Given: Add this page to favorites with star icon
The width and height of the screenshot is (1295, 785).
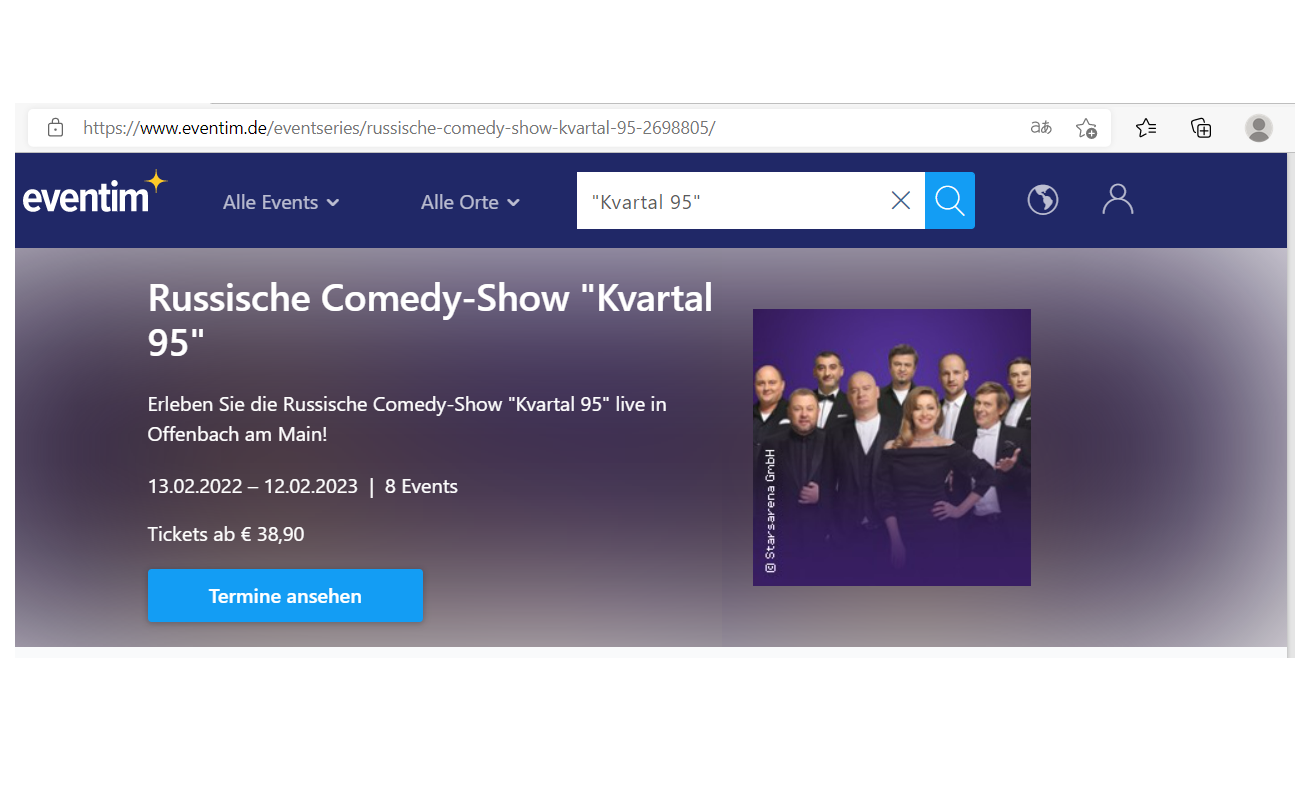Looking at the screenshot, I should click(1086, 128).
